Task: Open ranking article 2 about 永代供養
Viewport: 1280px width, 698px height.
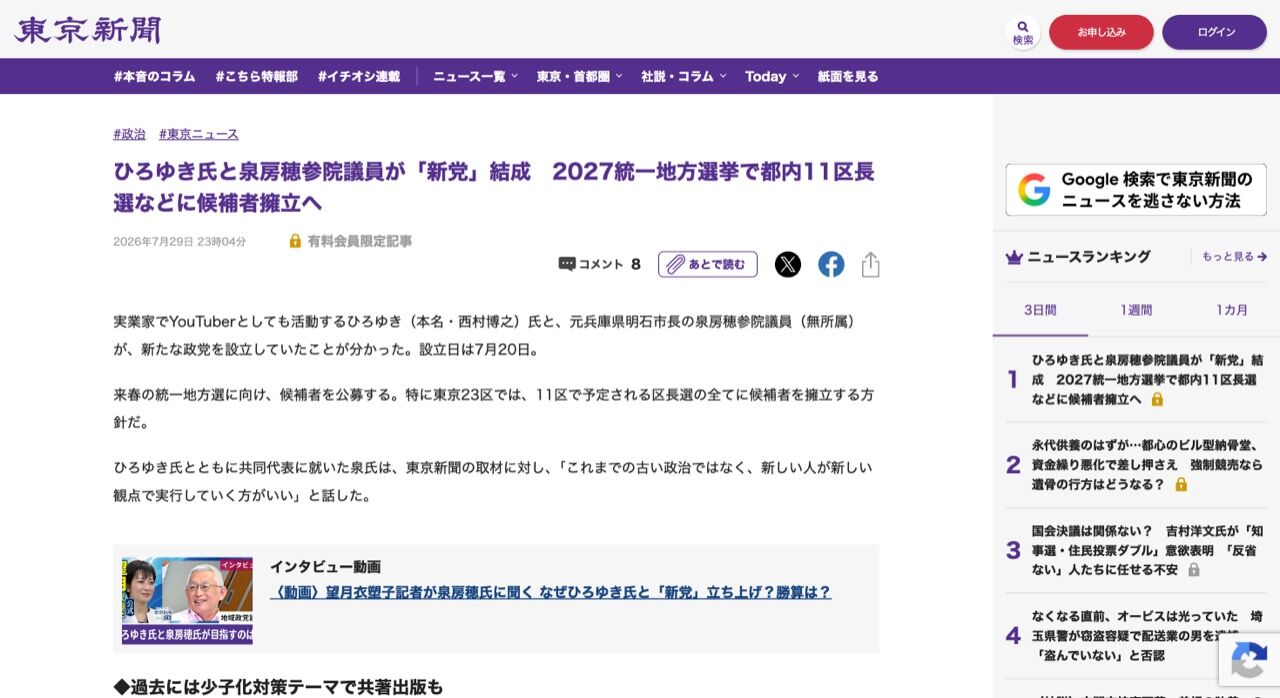Action: click(x=1148, y=464)
